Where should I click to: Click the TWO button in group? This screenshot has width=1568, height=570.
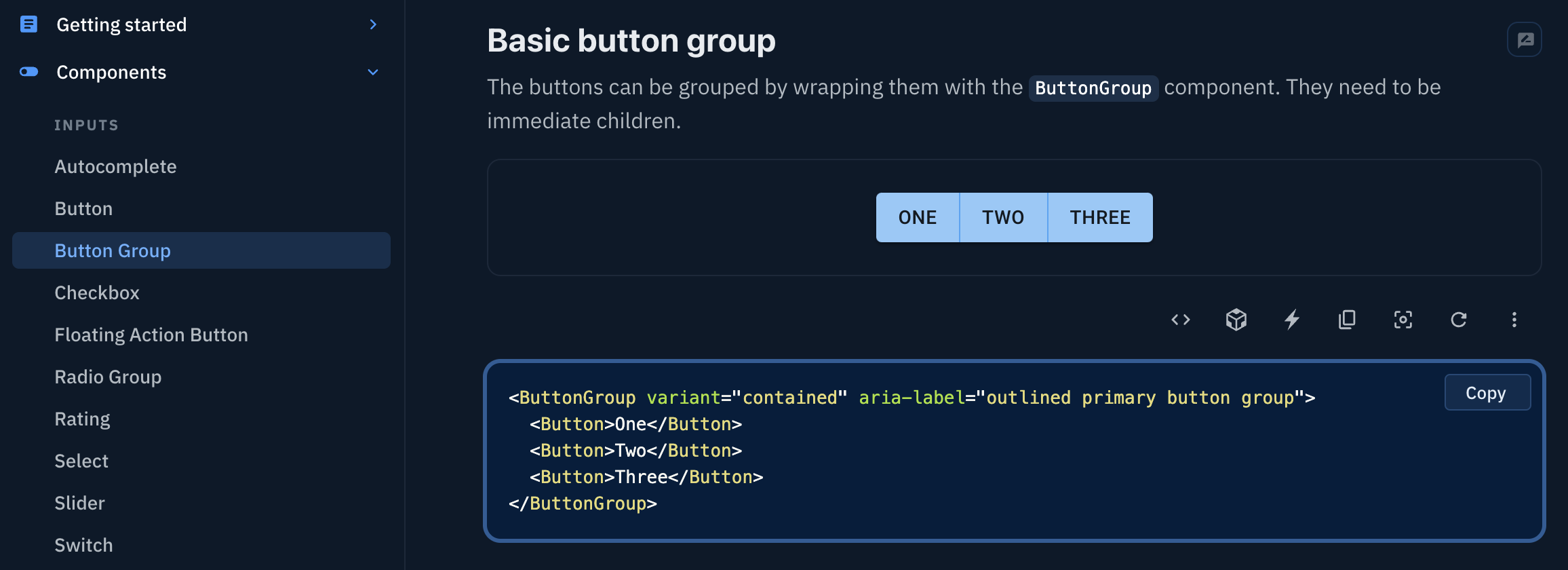point(1004,217)
